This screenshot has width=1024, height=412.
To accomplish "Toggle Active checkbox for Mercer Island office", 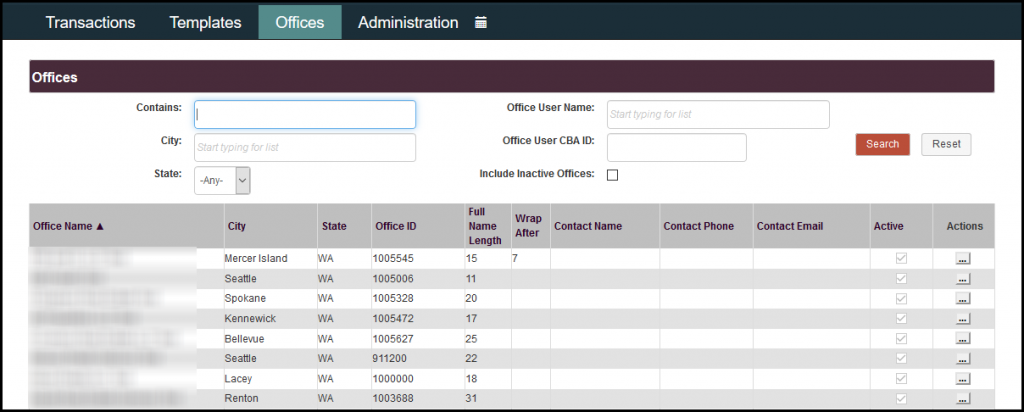I will pyautogui.click(x=901, y=259).
